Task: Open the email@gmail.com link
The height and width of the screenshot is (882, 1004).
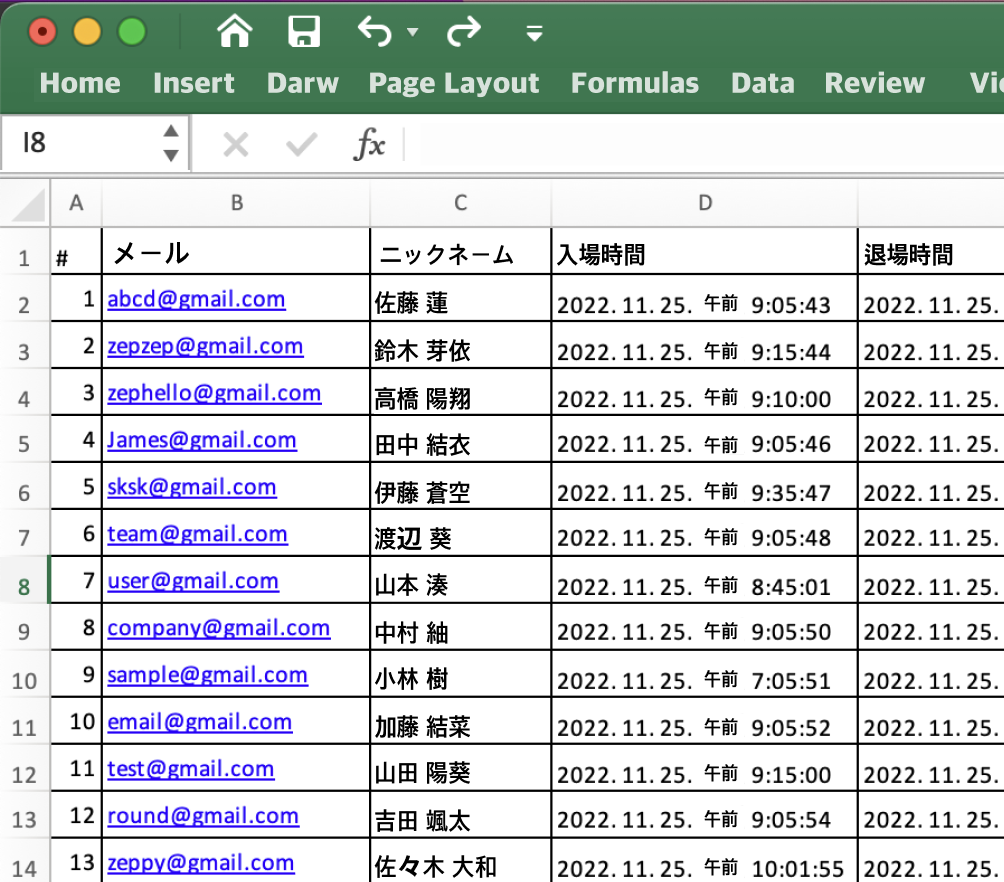Action: click(200, 722)
